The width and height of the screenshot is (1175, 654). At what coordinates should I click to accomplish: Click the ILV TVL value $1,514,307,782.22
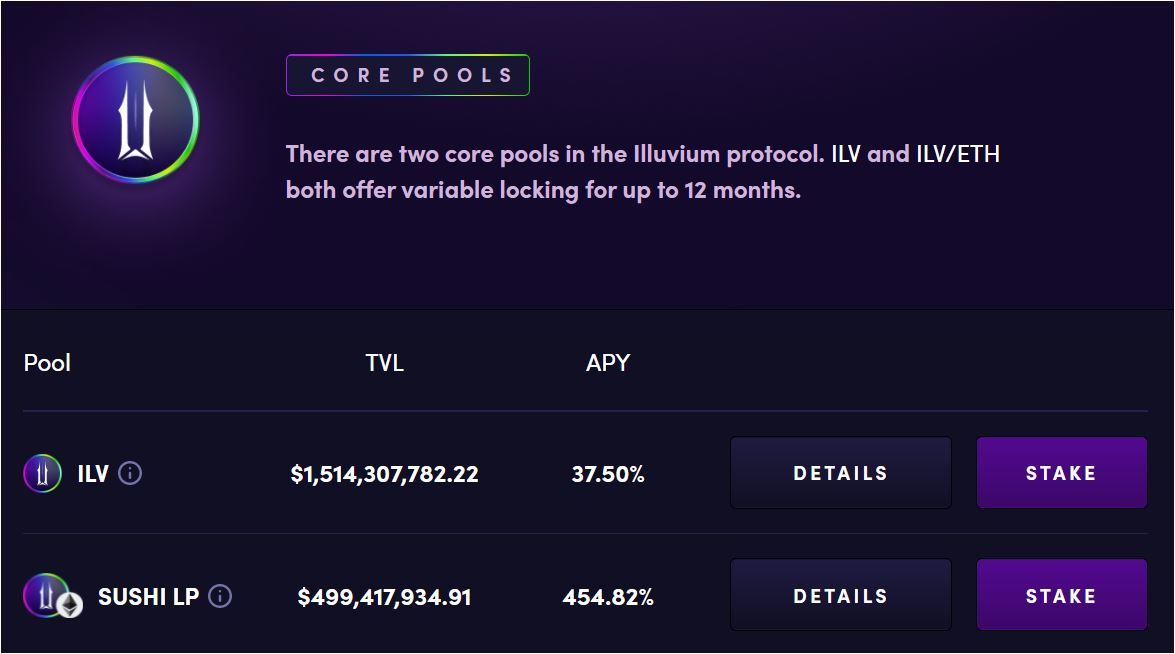click(384, 474)
